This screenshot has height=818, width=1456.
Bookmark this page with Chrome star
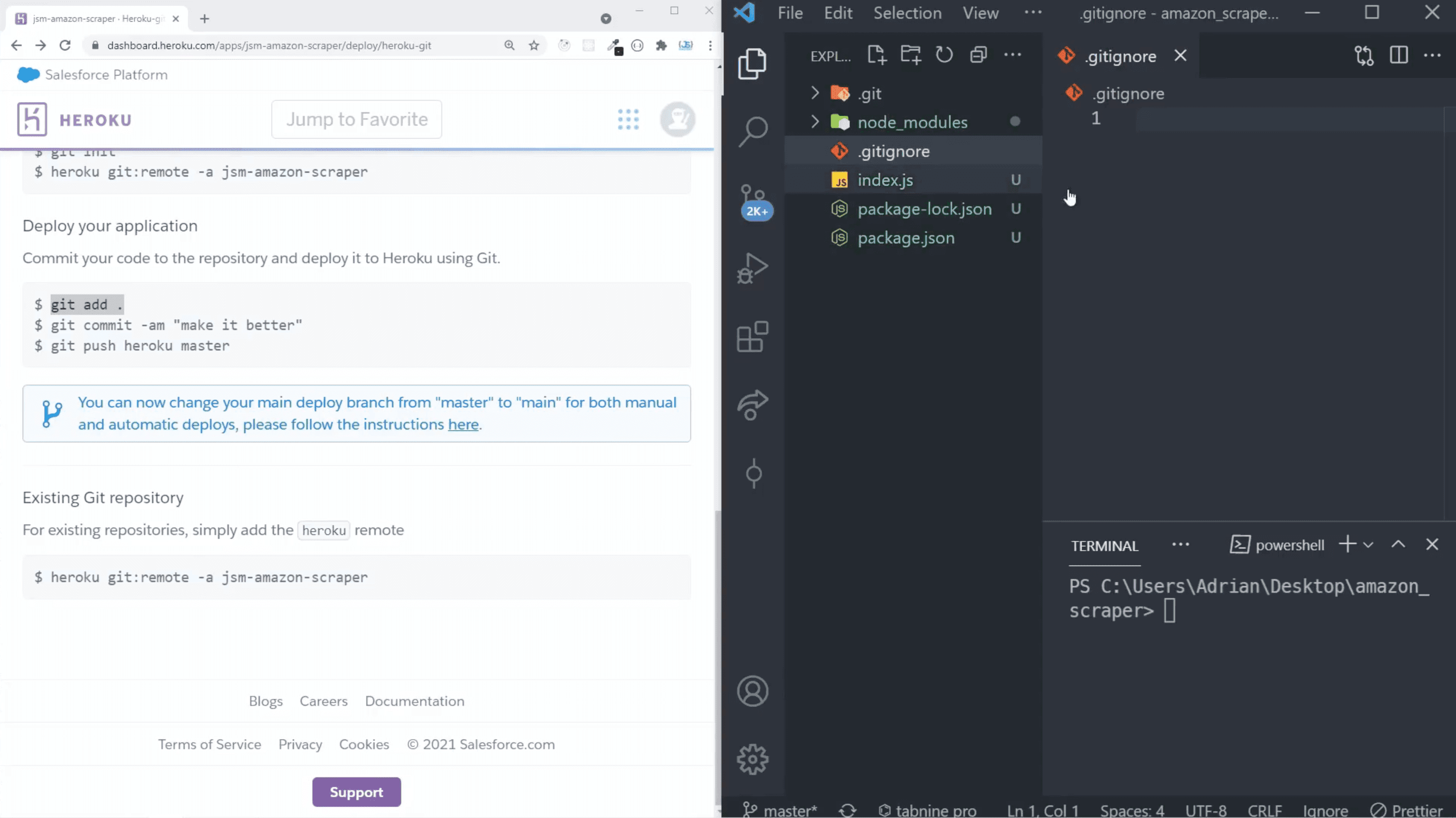click(x=534, y=45)
